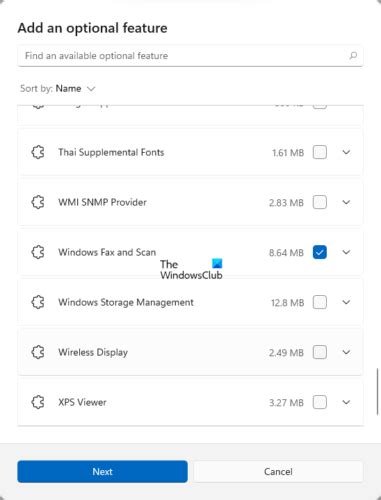Click the 2.49 MB size value
The height and width of the screenshot is (500, 381).
(286, 353)
